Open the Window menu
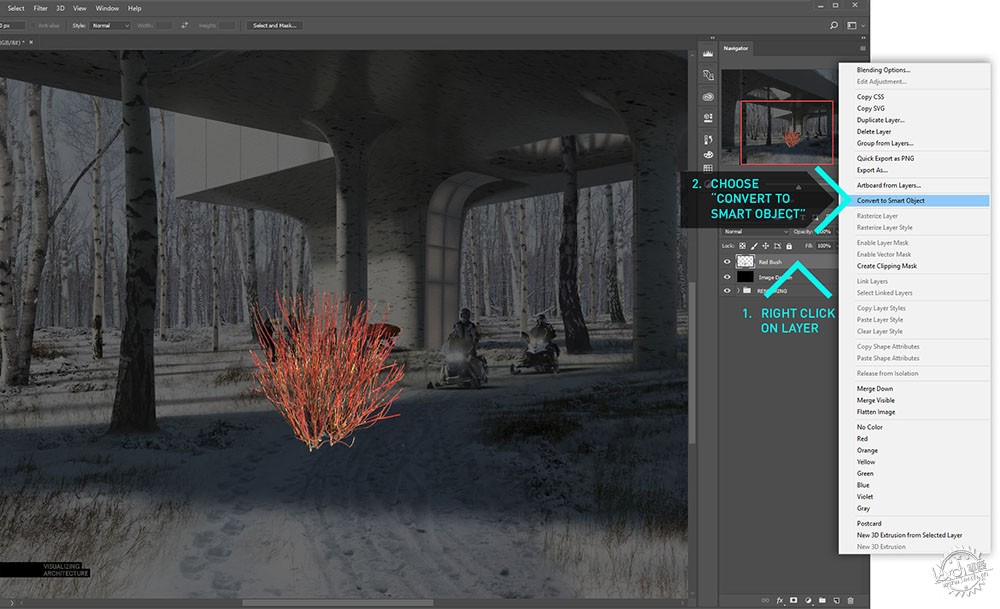 pyautogui.click(x=107, y=8)
